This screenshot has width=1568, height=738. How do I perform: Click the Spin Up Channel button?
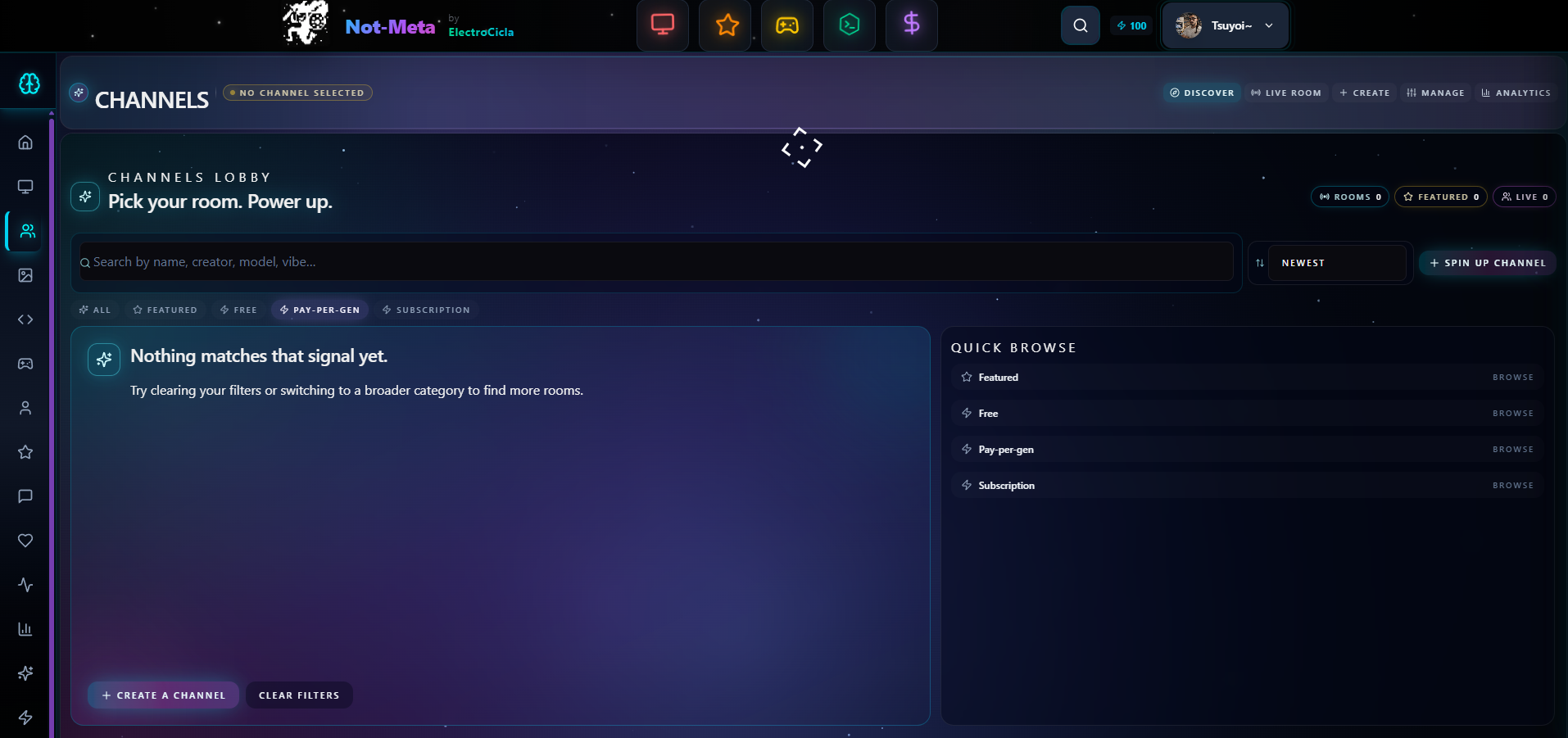pos(1488,263)
